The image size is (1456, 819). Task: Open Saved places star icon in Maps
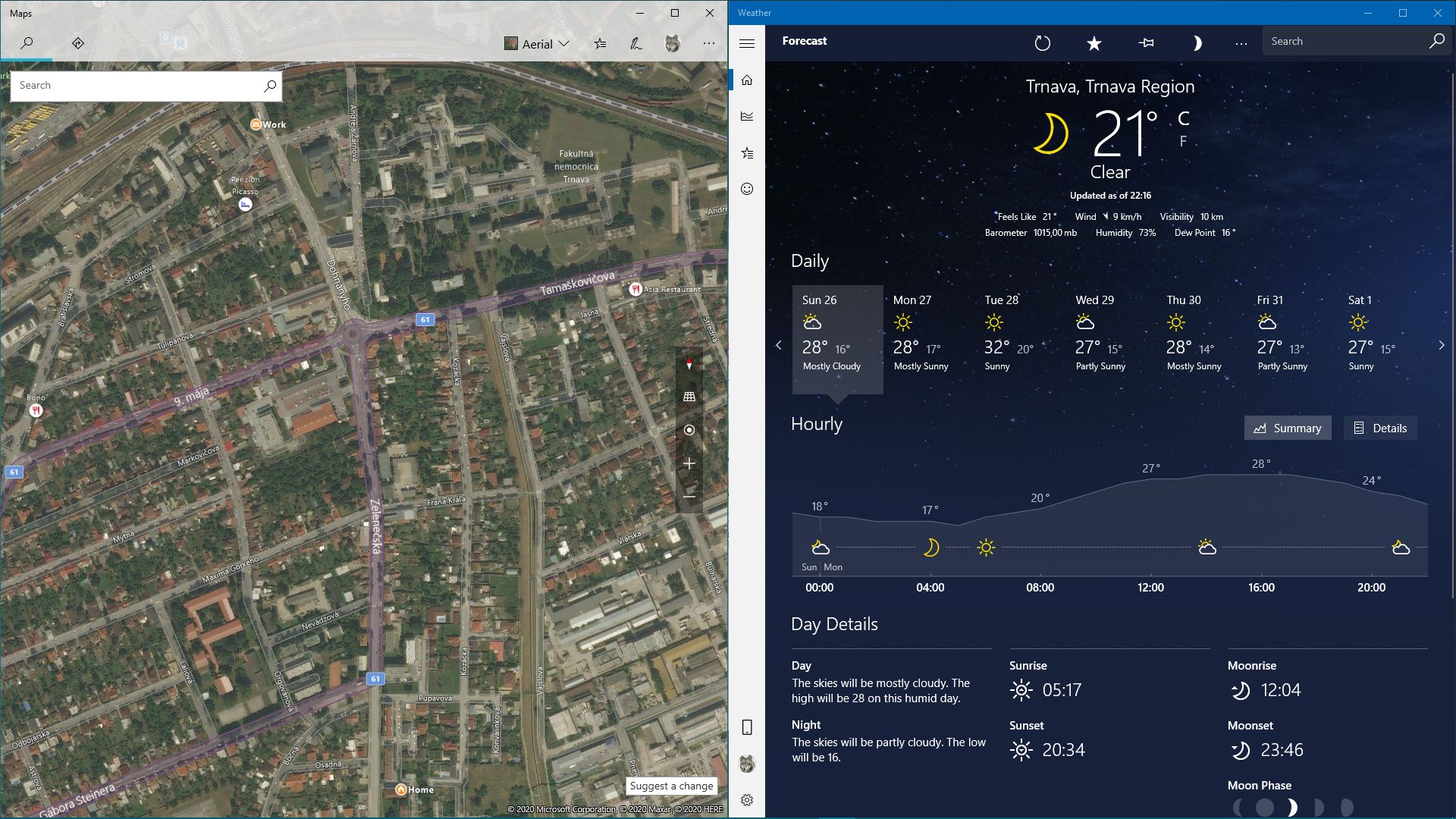[x=600, y=44]
